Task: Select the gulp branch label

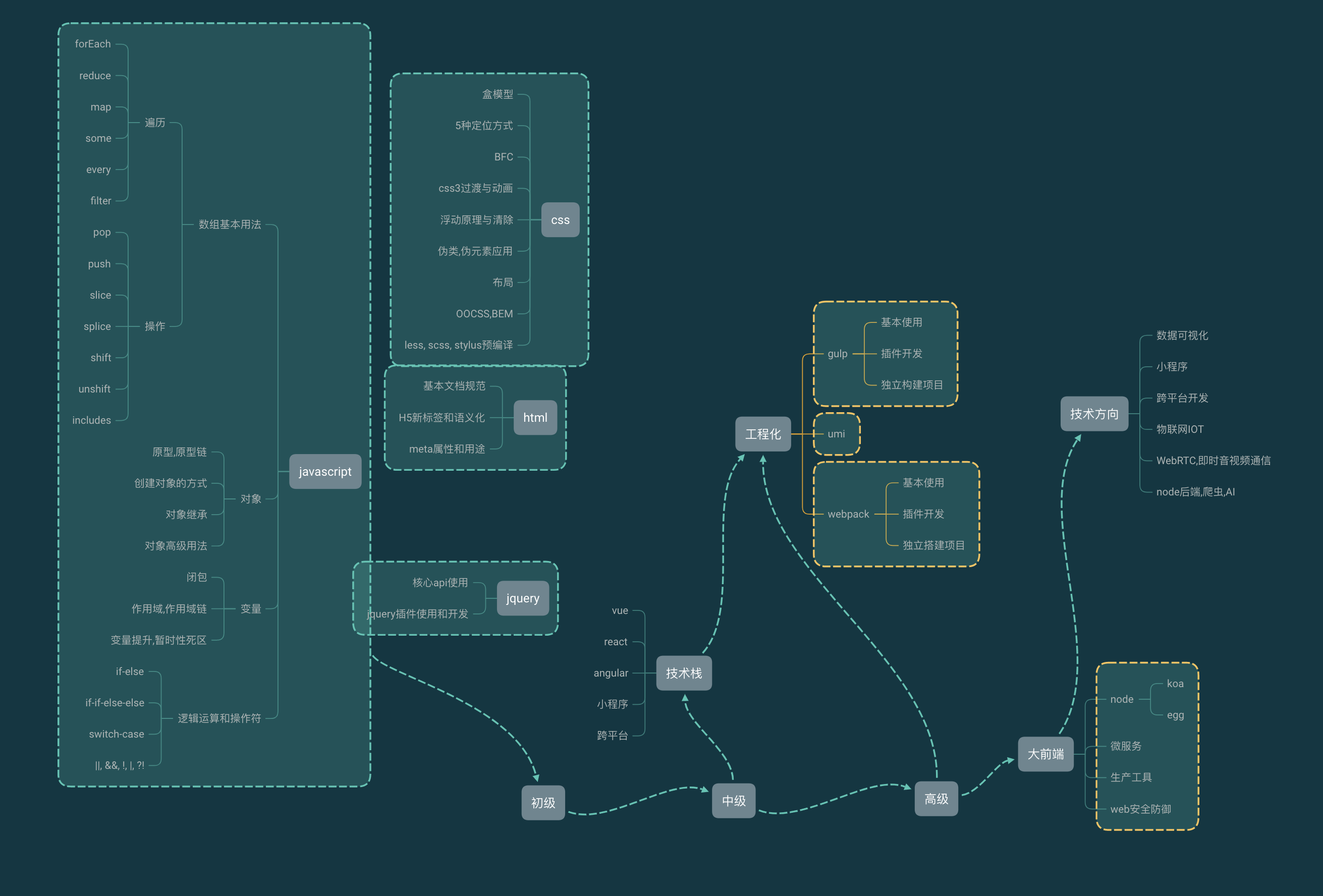Action: pyautogui.click(x=837, y=354)
